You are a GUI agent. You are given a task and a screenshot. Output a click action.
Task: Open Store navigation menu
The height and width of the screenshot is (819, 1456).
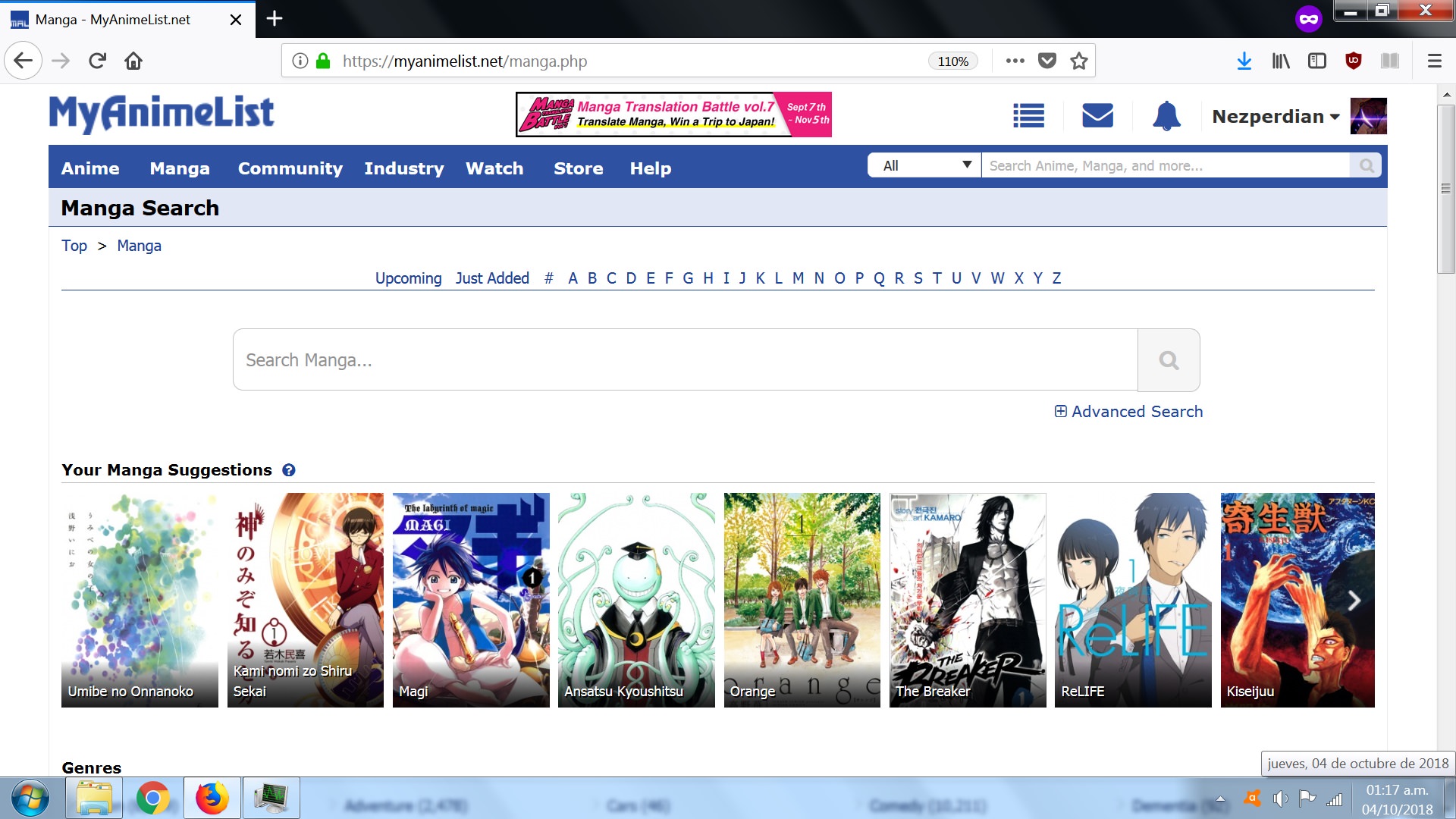(579, 168)
